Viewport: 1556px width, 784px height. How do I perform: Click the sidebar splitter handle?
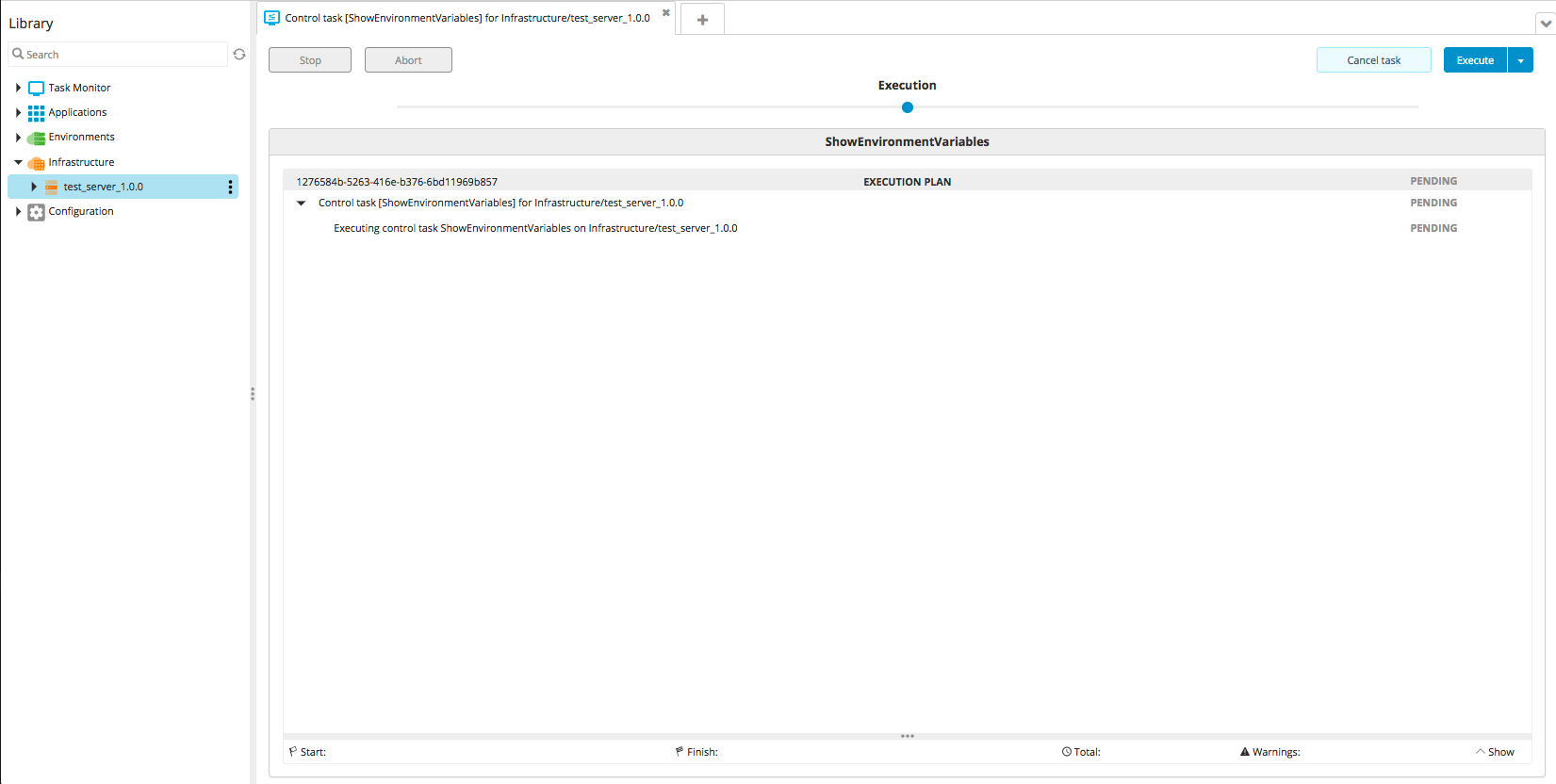point(253,394)
